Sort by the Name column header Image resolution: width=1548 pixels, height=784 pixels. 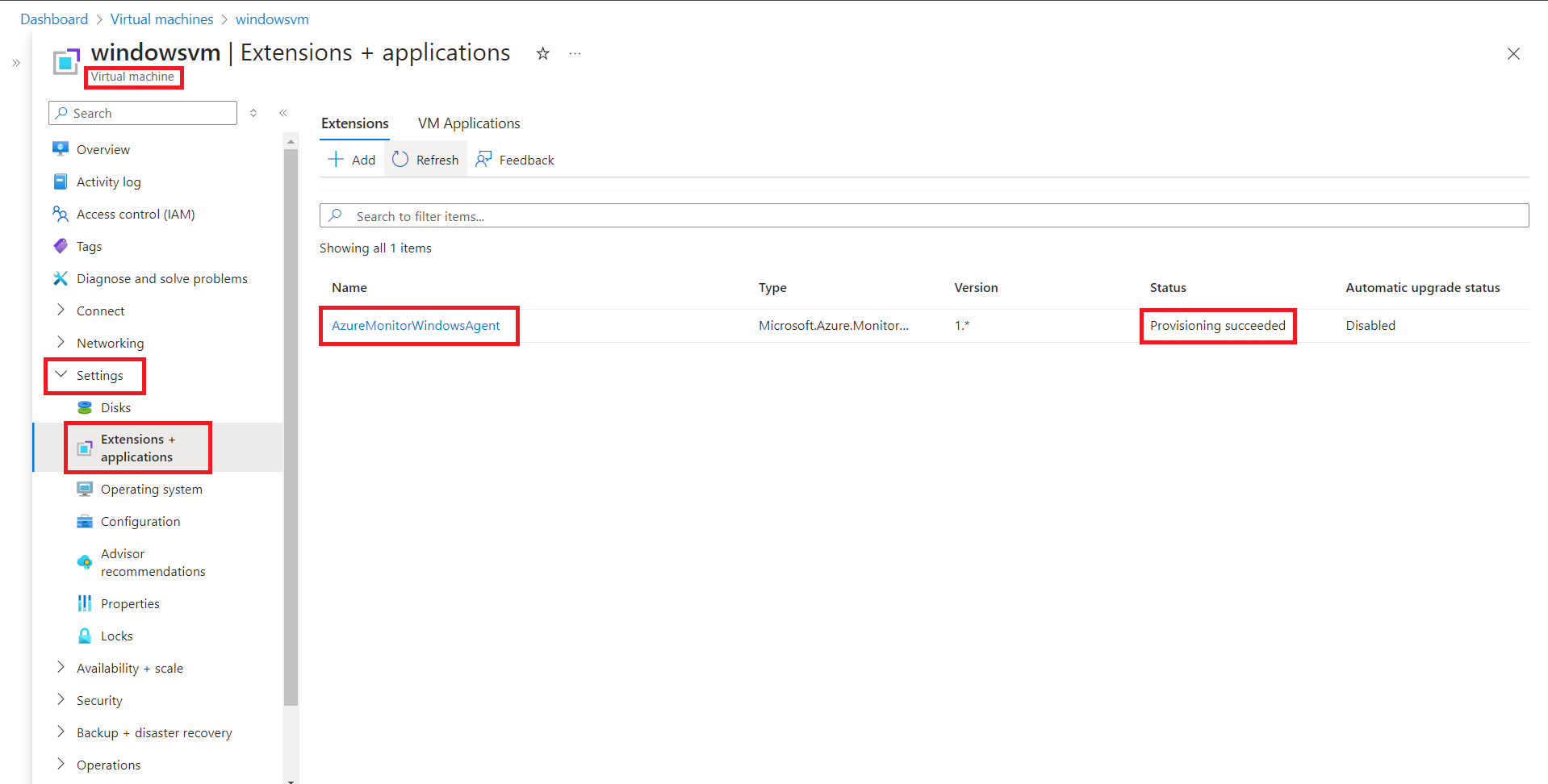(x=349, y=287)
